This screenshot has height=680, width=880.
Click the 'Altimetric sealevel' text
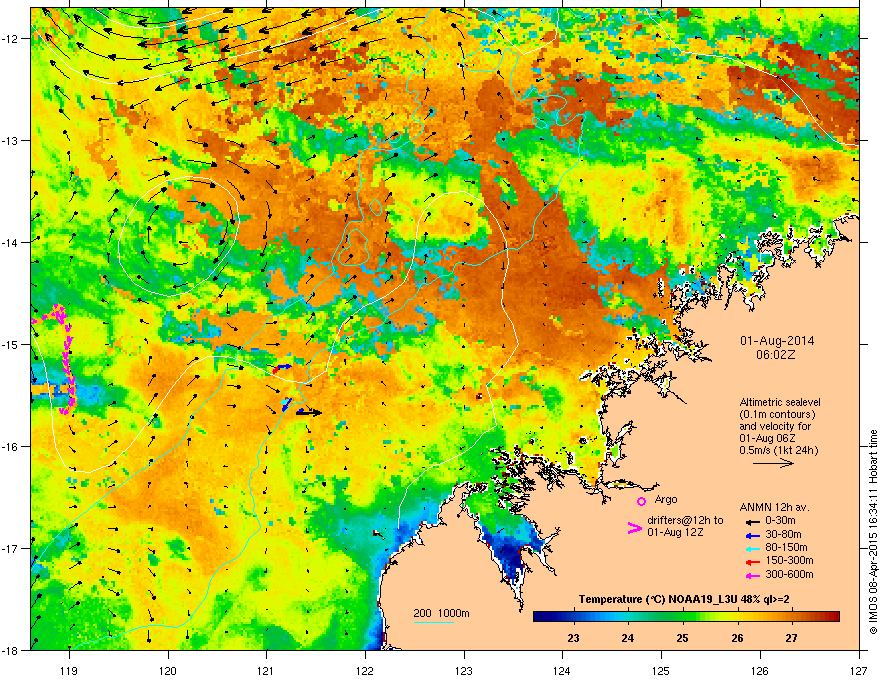click(x=780, y=402)
